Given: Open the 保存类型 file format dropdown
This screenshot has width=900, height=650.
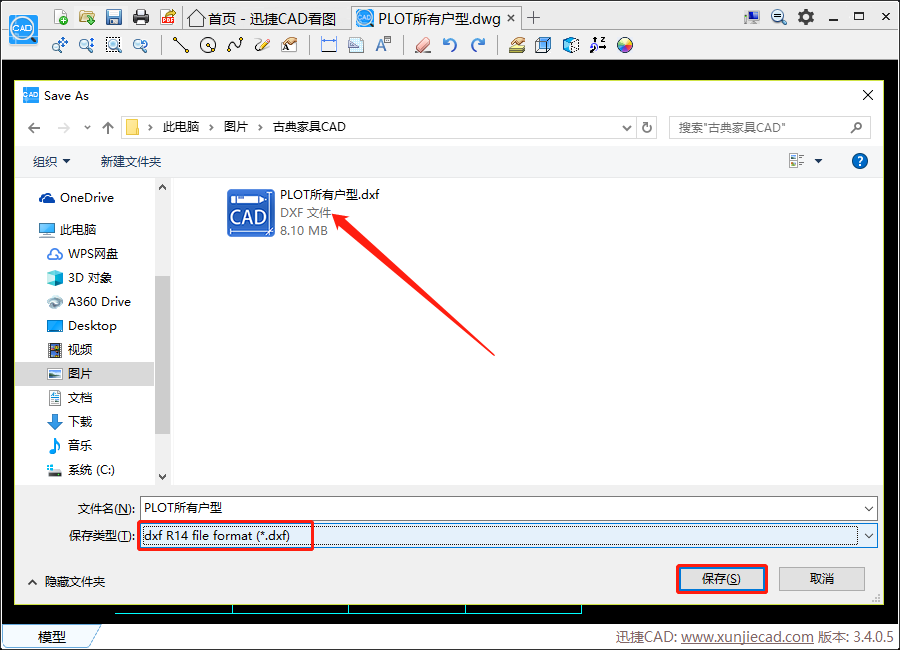Looking at the screenshot, I should 868,536.
